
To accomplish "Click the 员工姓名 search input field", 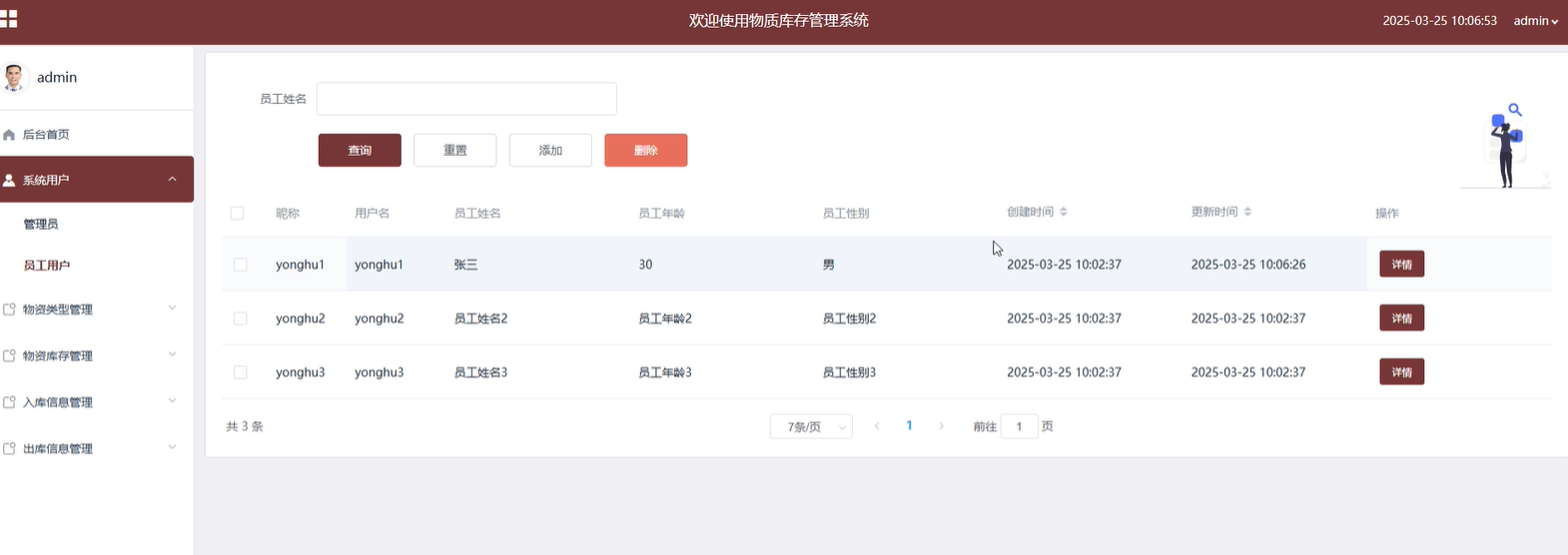I will click(466, 99).
